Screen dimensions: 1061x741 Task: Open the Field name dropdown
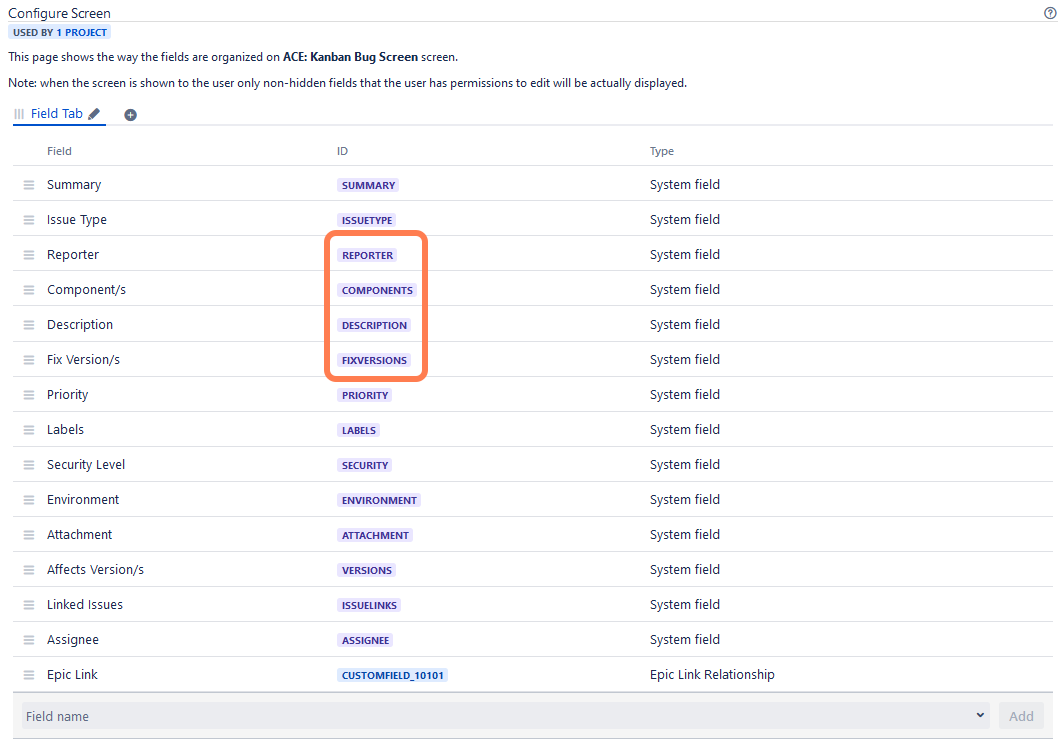point(506,716)
